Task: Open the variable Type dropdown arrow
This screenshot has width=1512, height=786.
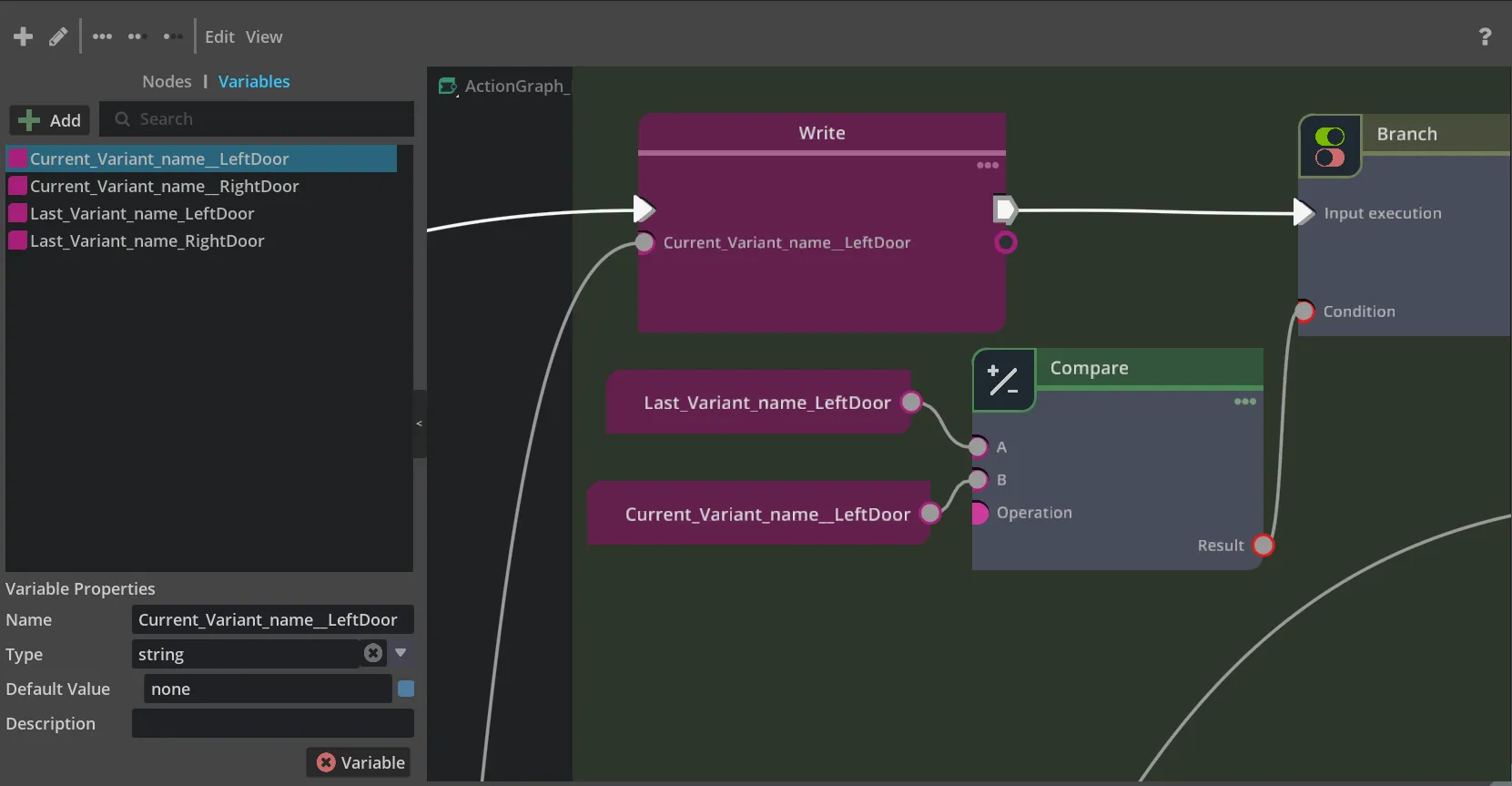Action: point(401,653)
